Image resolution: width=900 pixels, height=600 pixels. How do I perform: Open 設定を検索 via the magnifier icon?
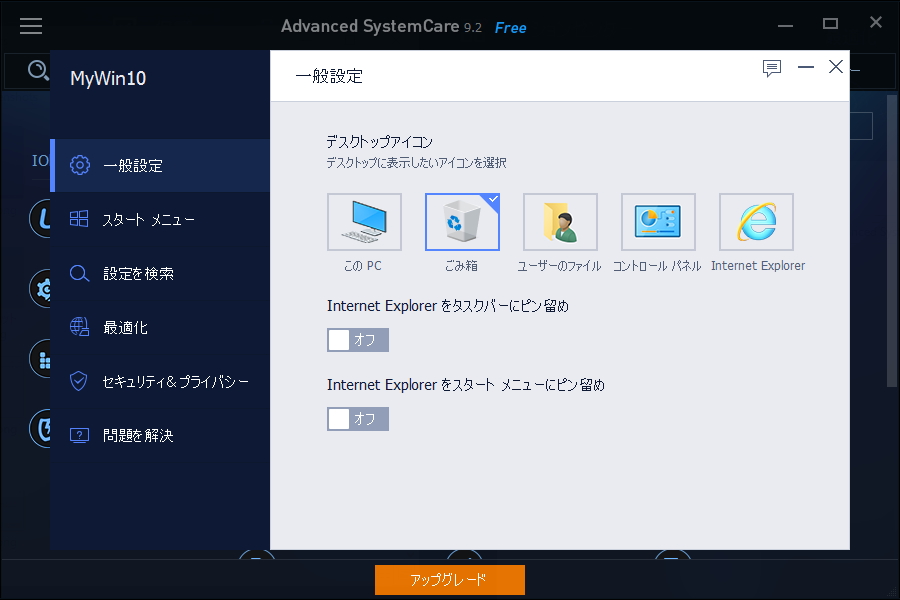tap(80, 273)
